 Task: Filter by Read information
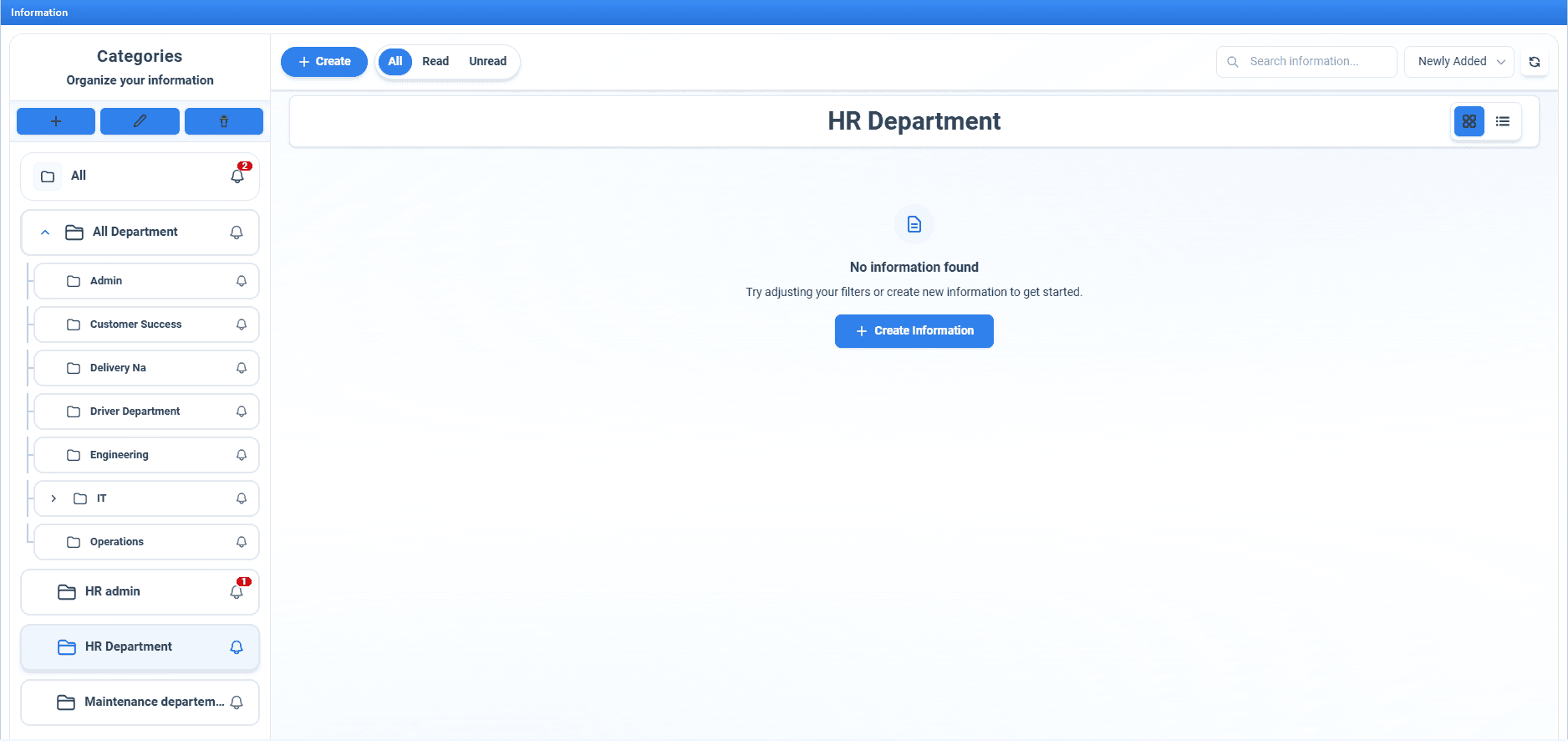pos(435,62)
